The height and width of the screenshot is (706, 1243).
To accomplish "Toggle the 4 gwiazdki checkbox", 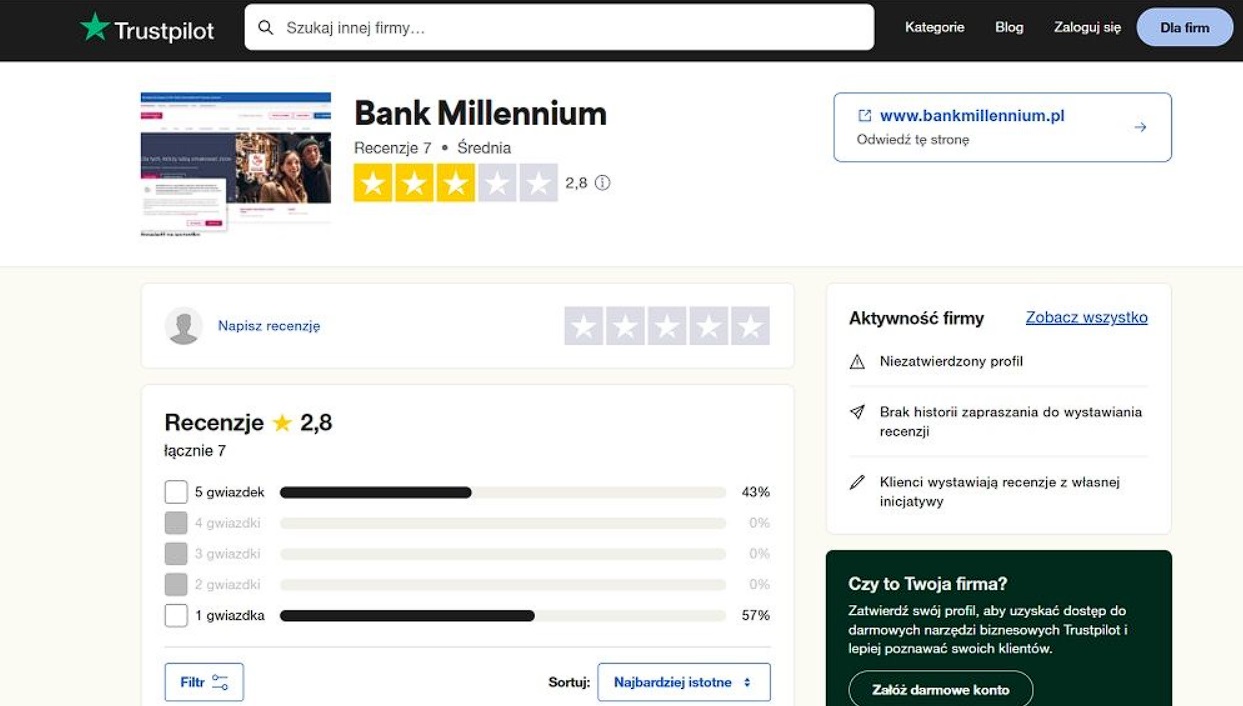I will coord(176,523).
